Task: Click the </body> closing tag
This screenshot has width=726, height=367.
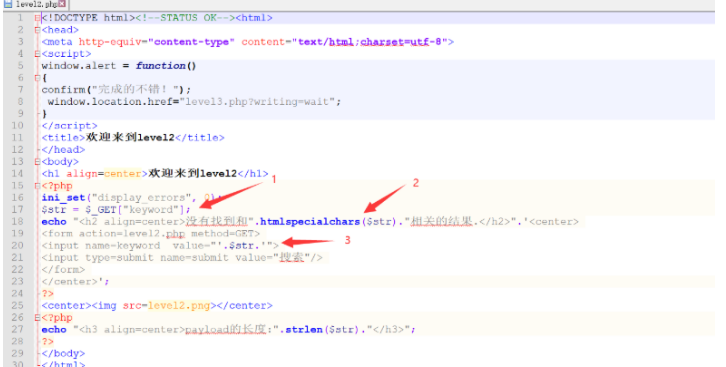Action: (x=63, y=354)
